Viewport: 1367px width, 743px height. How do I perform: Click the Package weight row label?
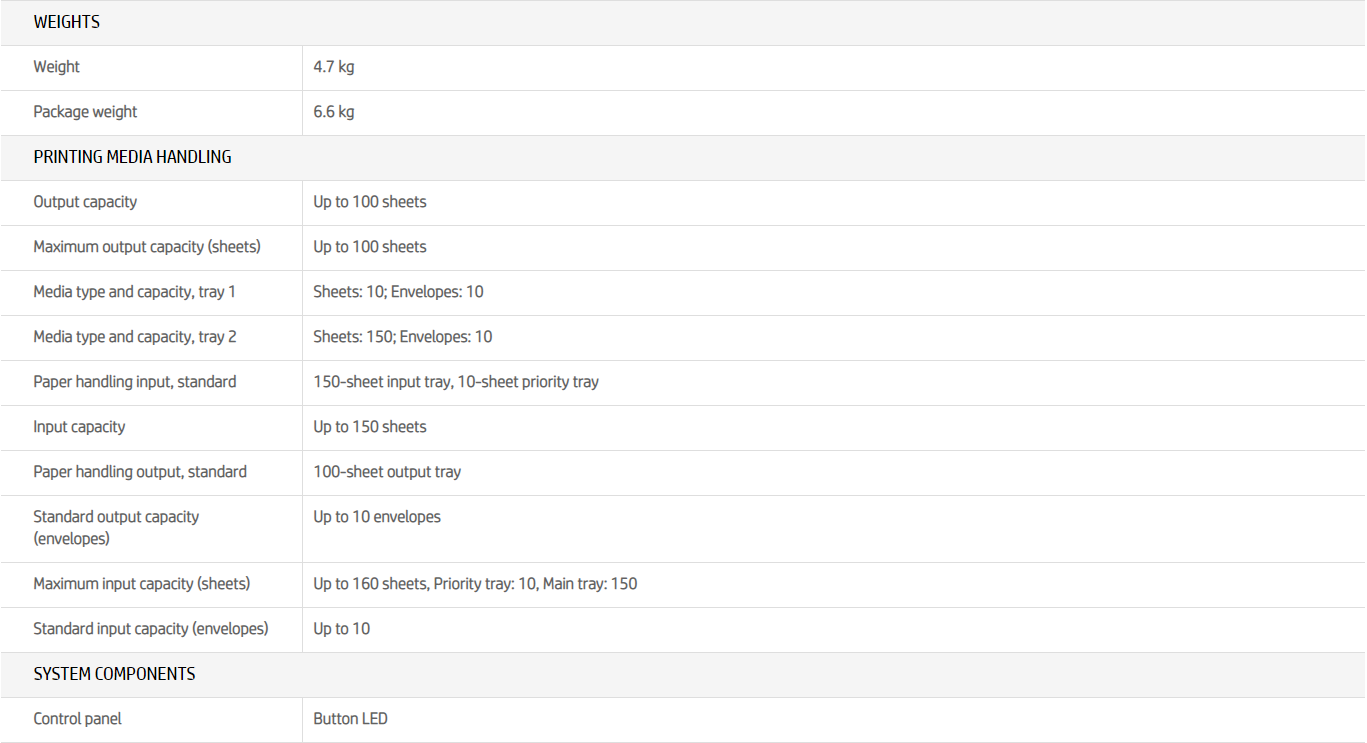coord(85,112)
